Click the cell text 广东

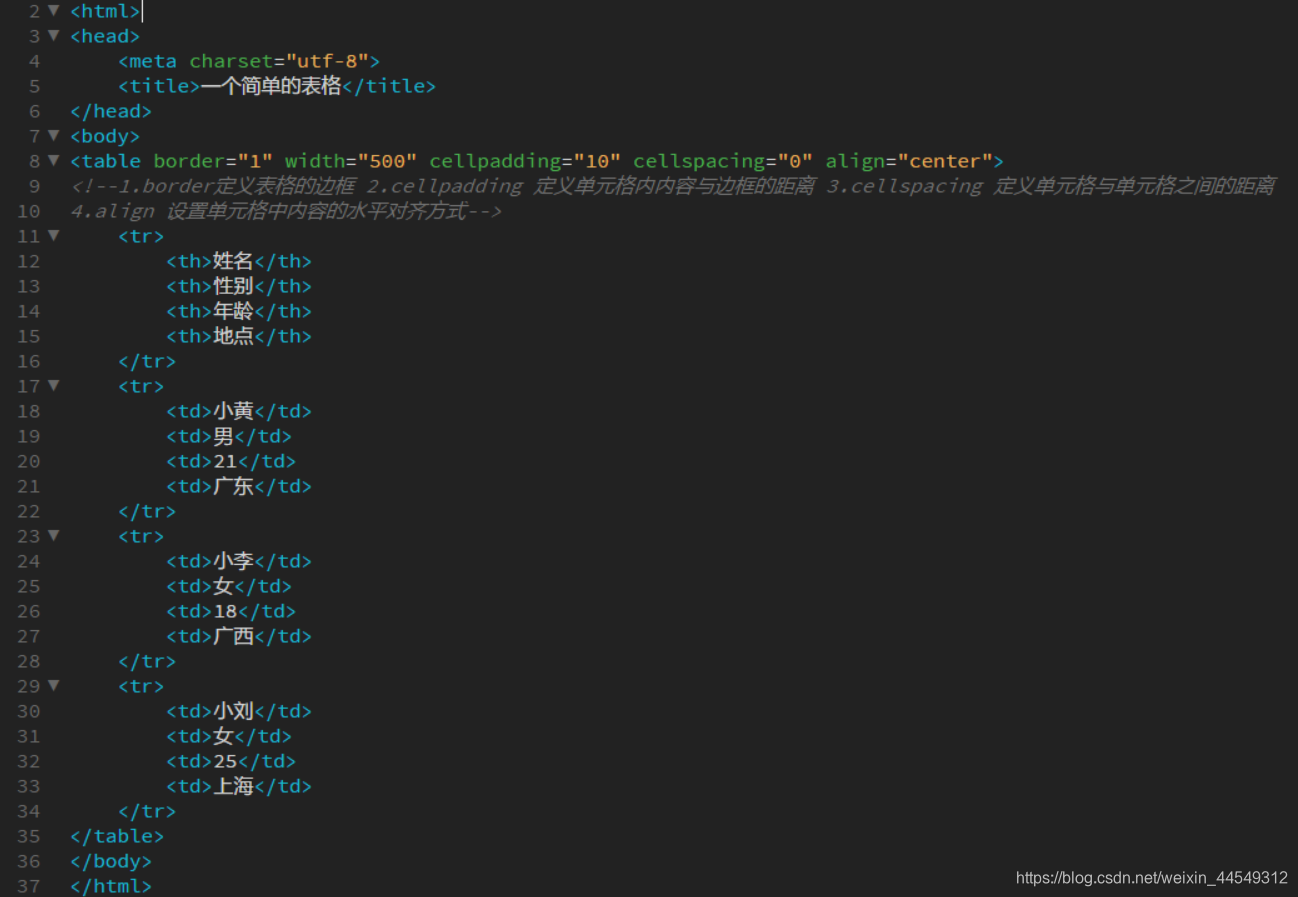pyautogui.click(x=232, y=486)
